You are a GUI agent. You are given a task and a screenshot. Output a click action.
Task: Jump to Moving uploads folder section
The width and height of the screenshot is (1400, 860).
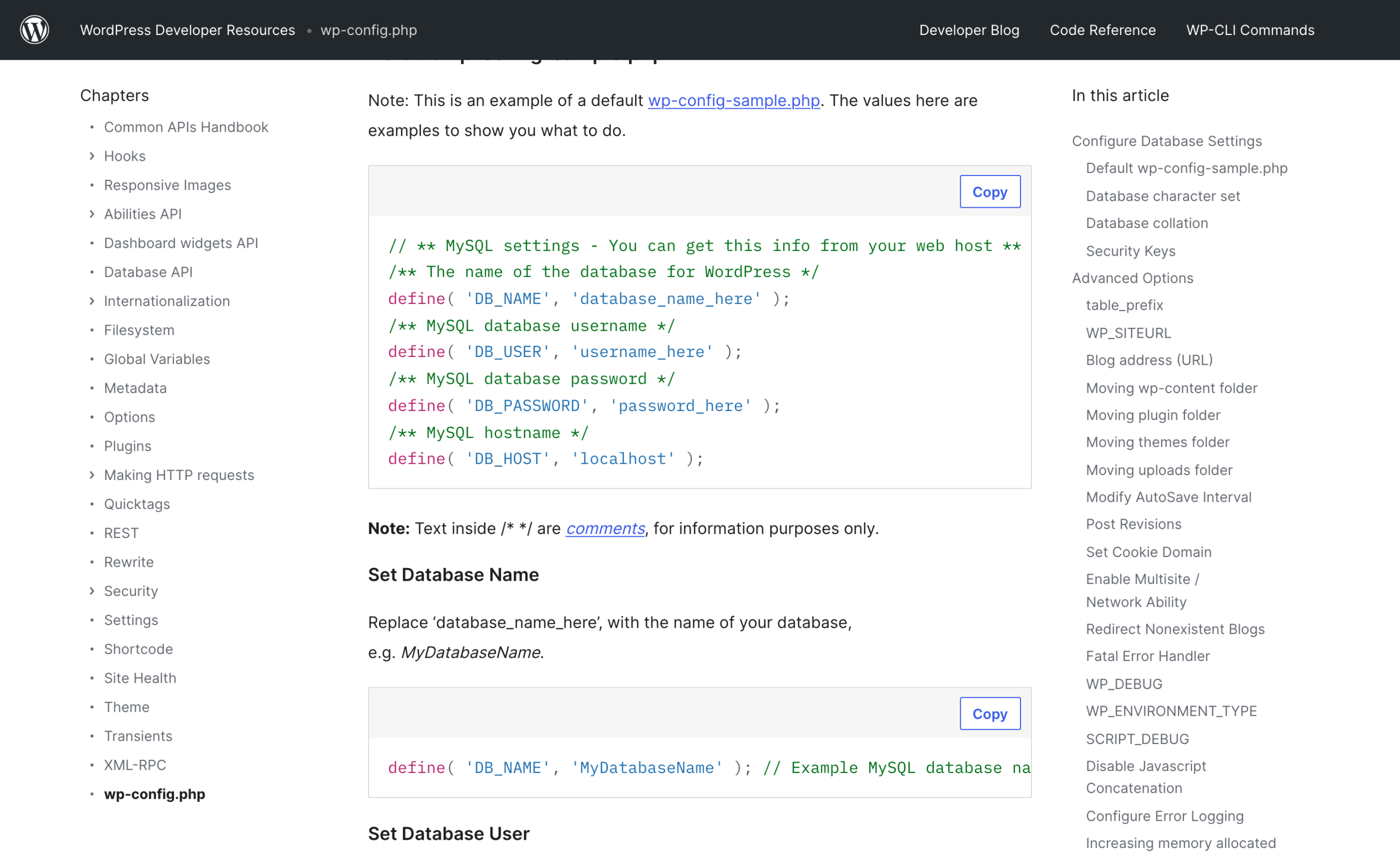tap(1159, 470)
